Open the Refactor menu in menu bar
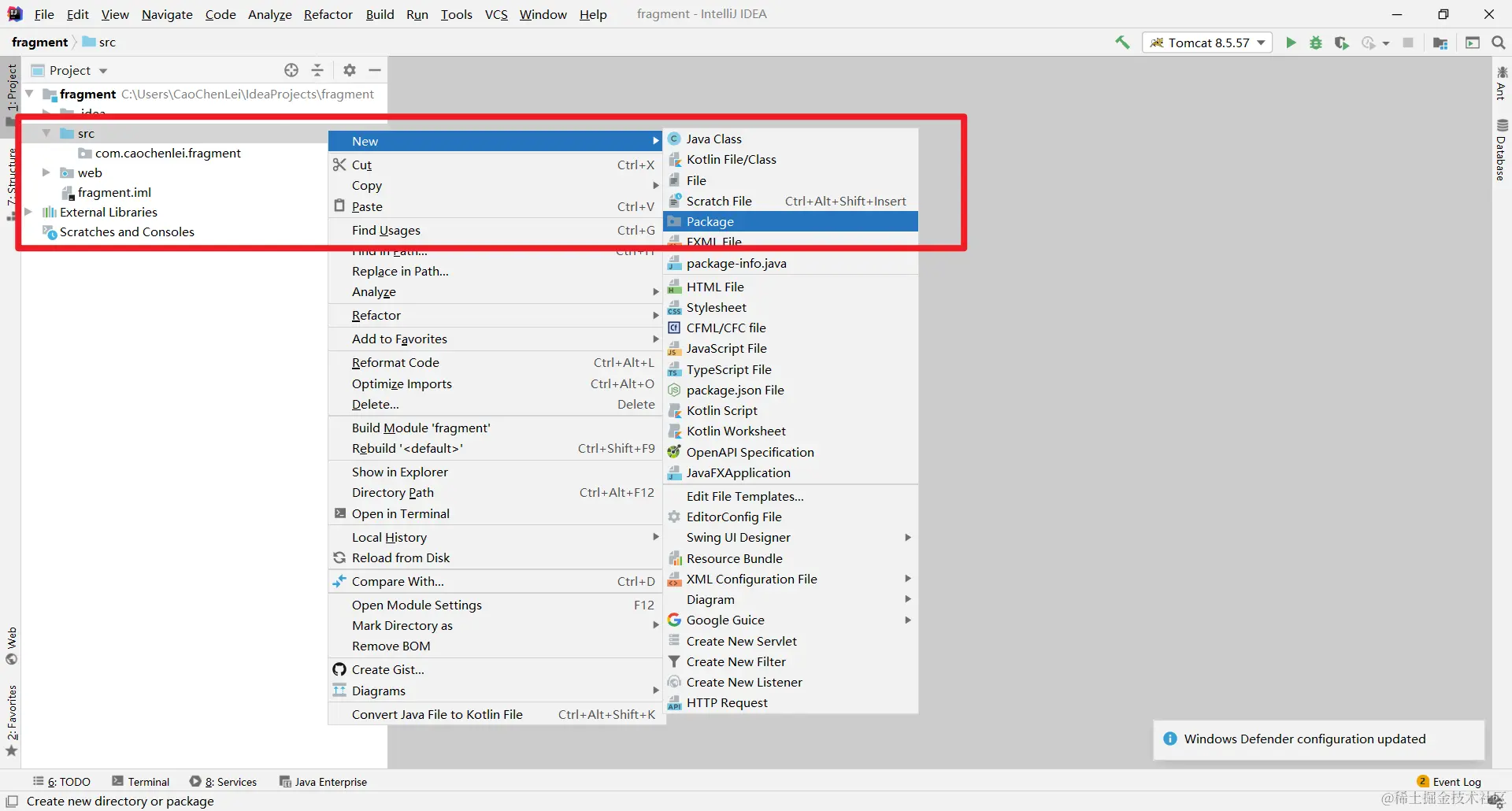 328,14
